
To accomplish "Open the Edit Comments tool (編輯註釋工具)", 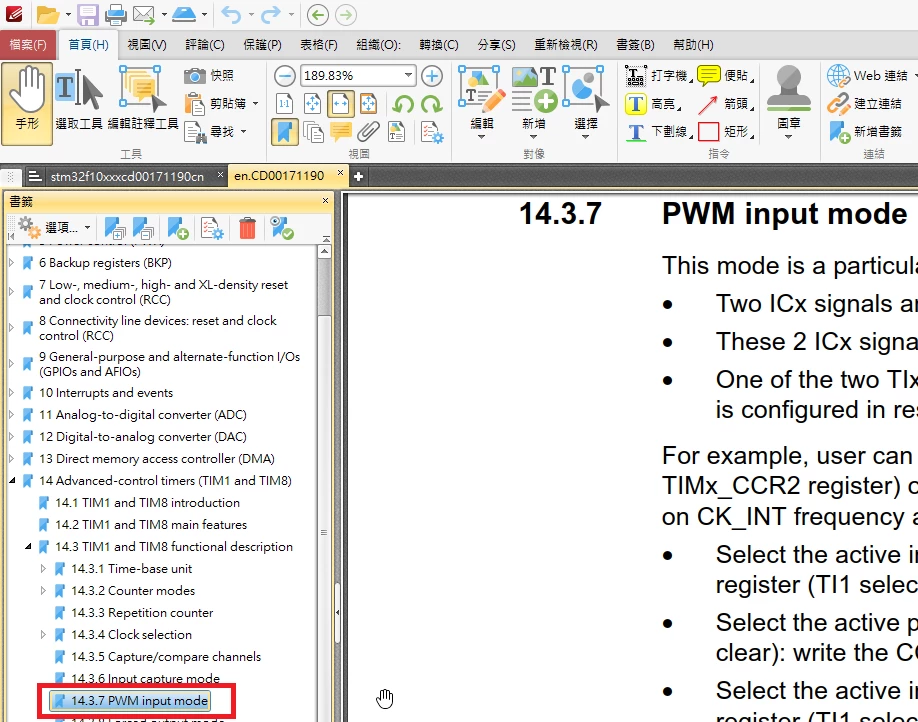I will tap(143, 98).
